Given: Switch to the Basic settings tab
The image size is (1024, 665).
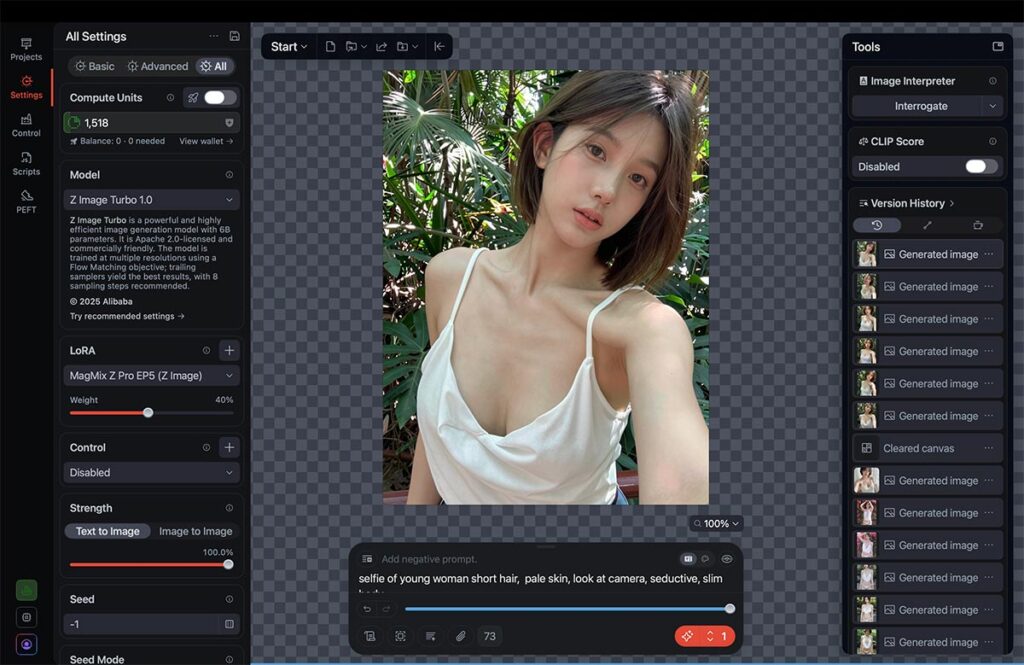Looking at the screenshot, I should [x=95, y=66].
